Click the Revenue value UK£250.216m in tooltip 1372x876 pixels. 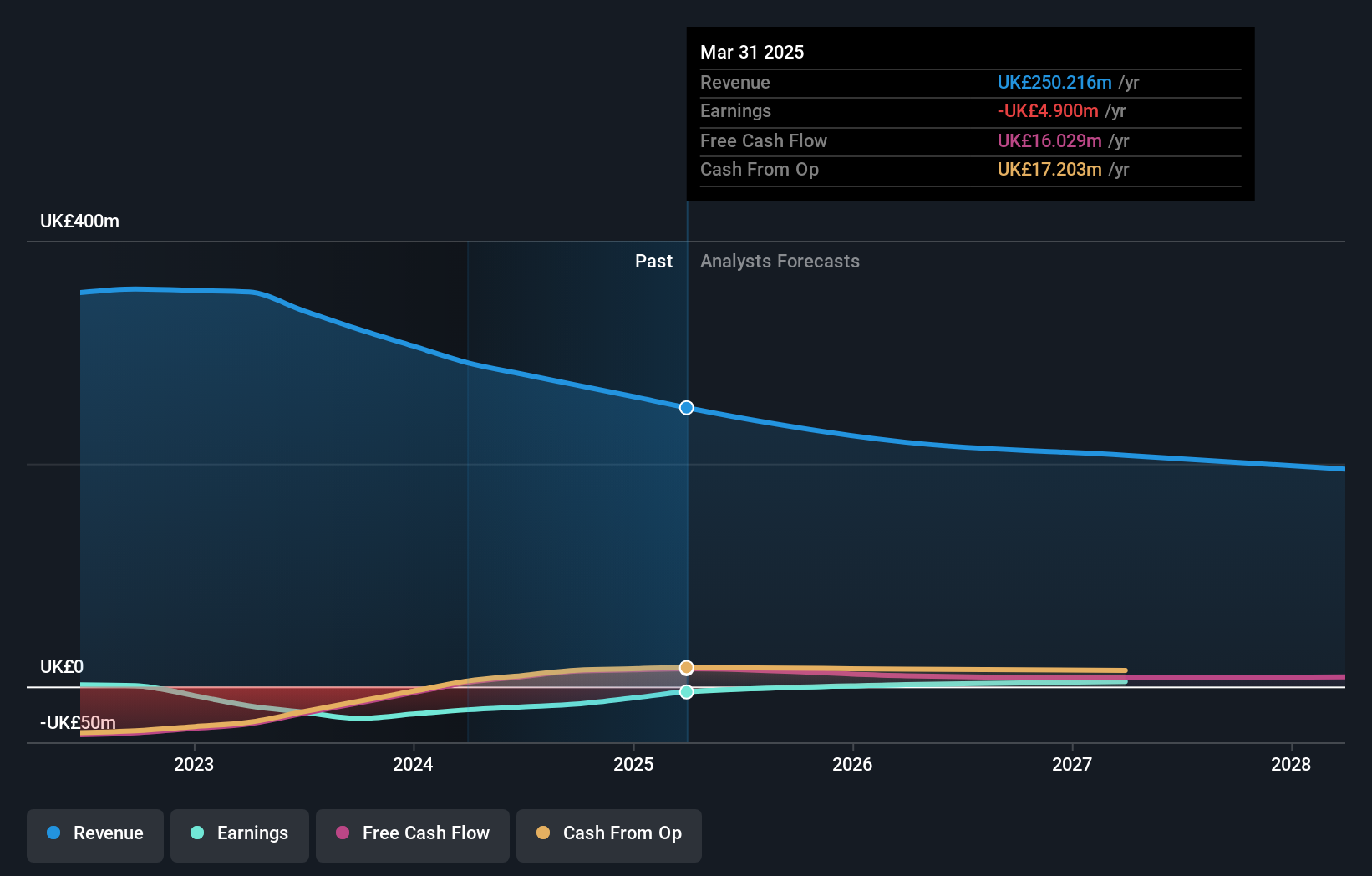[x=1054, y=82]
